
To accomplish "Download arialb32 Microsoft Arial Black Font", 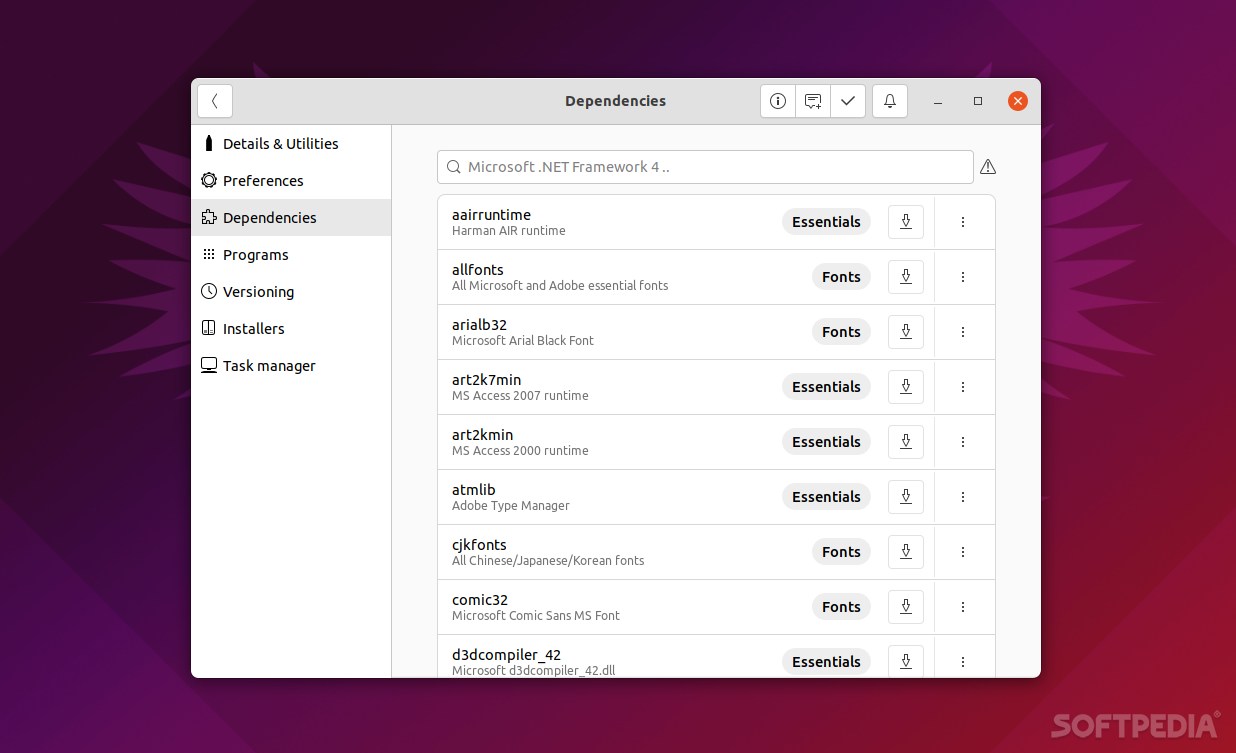I will [906, 332].
